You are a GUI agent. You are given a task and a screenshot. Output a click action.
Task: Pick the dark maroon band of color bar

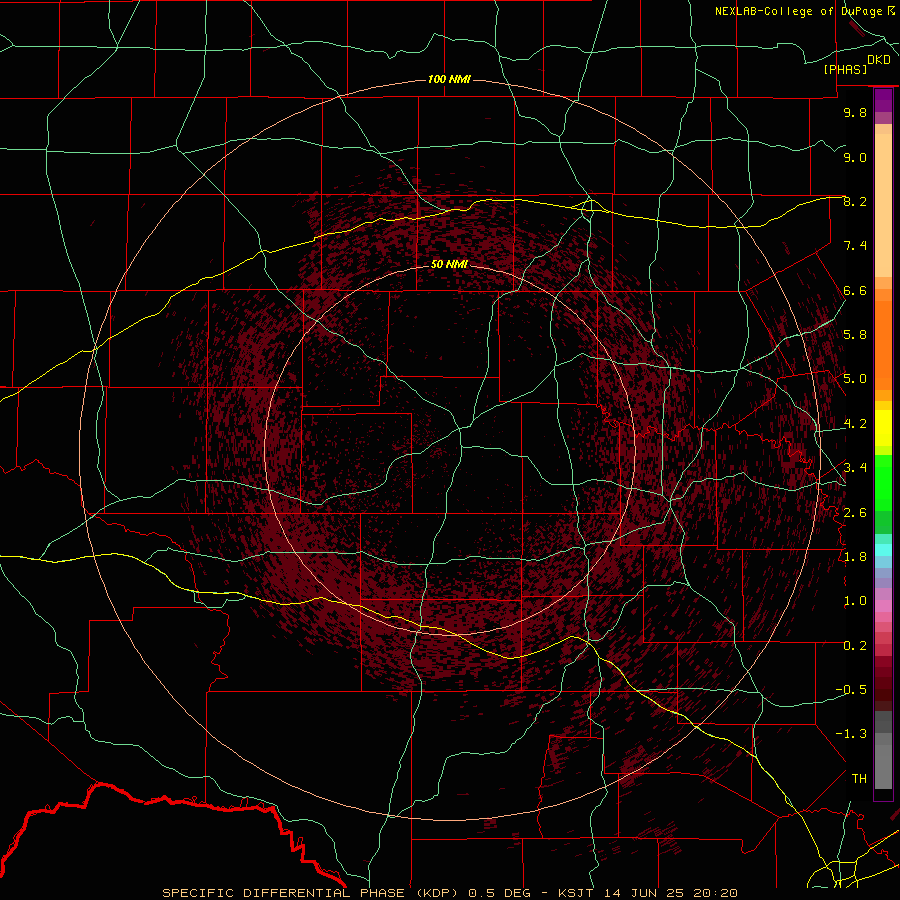point(883,683)
